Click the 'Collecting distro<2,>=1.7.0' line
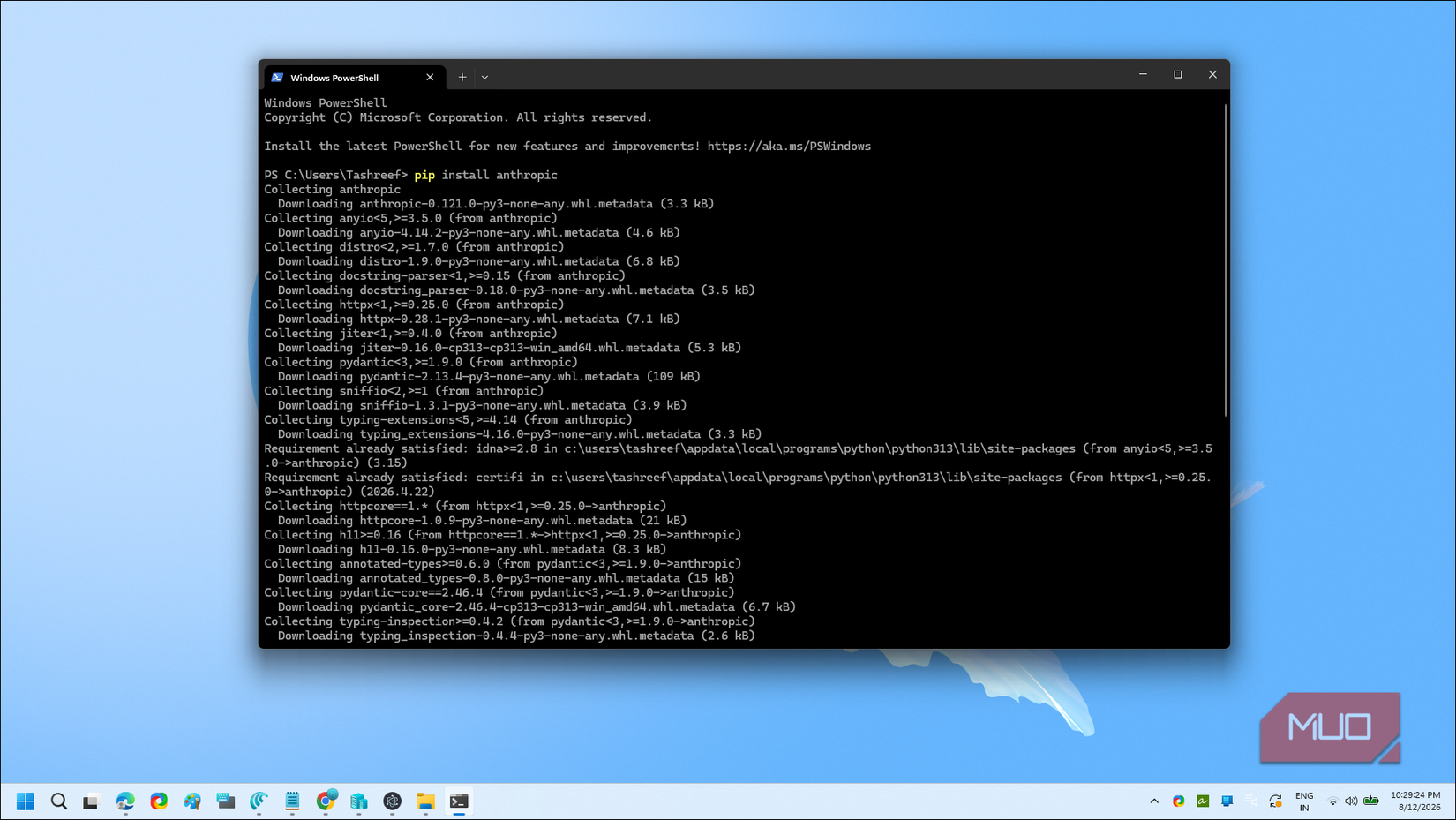The width and height of the screenshot is (1456, 820). 414,247
